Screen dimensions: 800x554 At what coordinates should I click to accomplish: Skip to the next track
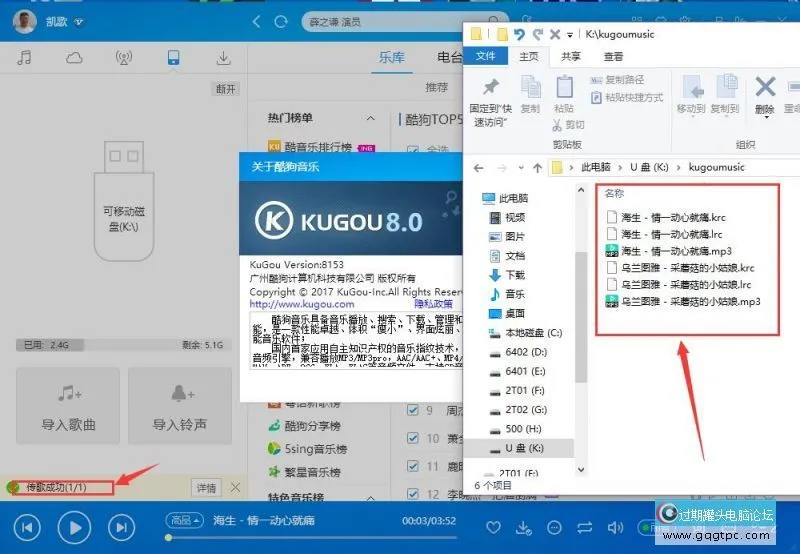(x=121, y=526)
